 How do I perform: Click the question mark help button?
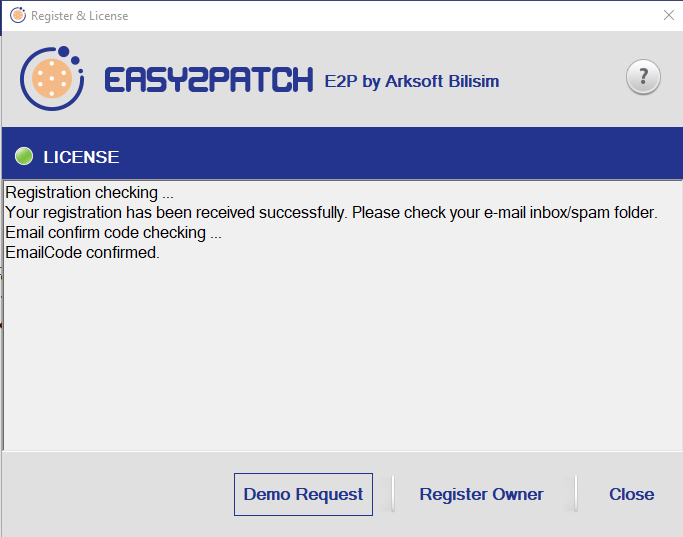pyautogui.click(x=643, y=78)
